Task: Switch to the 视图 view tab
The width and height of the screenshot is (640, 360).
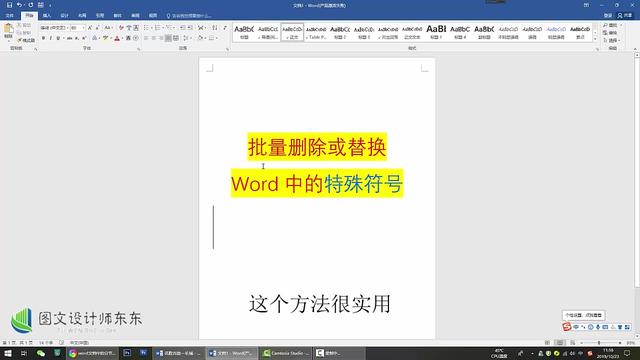Action: [153, 16]
